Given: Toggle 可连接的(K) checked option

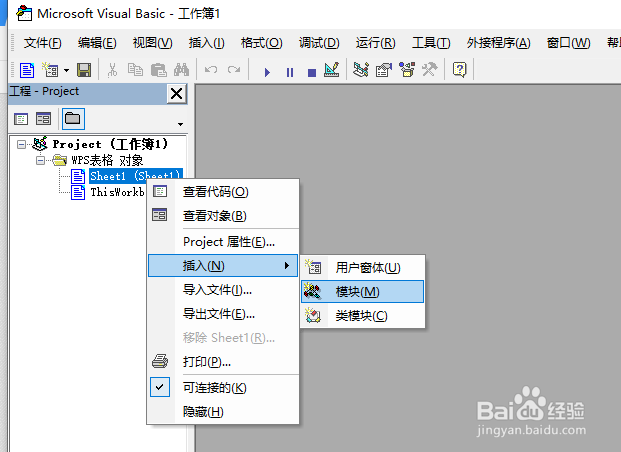Looking at the screenshot, I should (223, 387).
